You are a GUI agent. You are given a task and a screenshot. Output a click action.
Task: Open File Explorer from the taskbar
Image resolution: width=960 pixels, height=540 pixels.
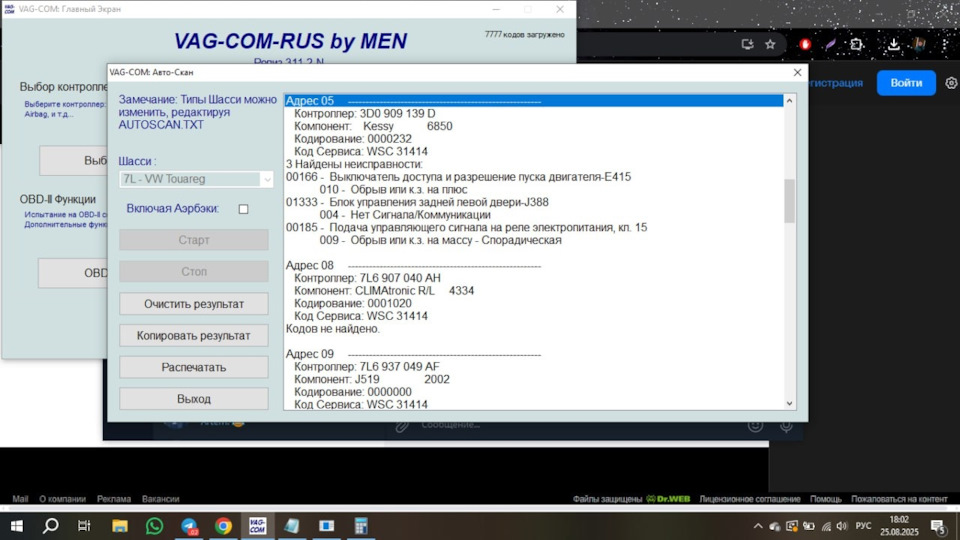pos(120,526)
